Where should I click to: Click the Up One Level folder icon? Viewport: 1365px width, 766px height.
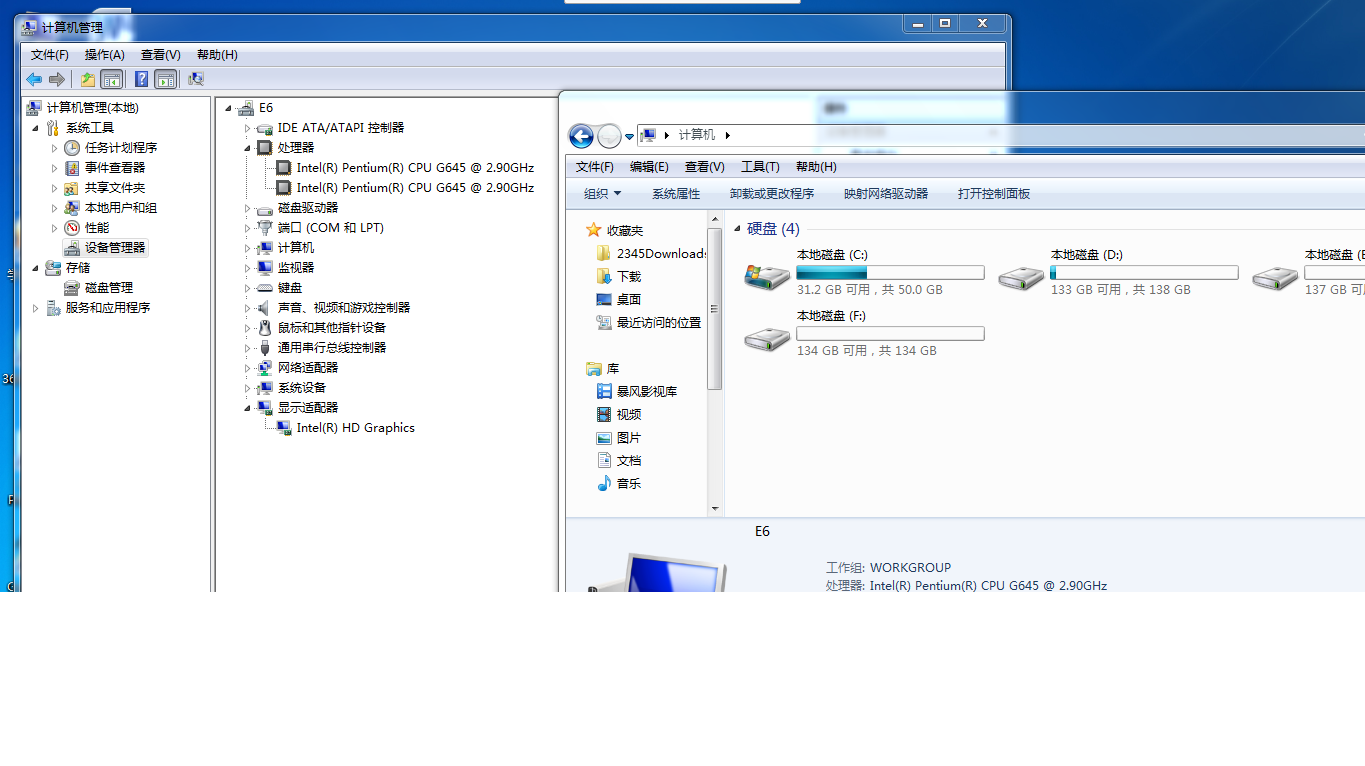point(88,79)
